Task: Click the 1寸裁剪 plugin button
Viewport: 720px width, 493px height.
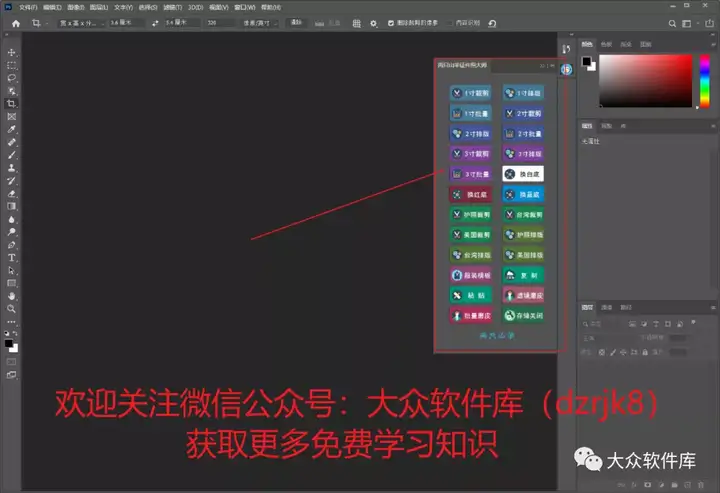Action: tap(471, 93)
